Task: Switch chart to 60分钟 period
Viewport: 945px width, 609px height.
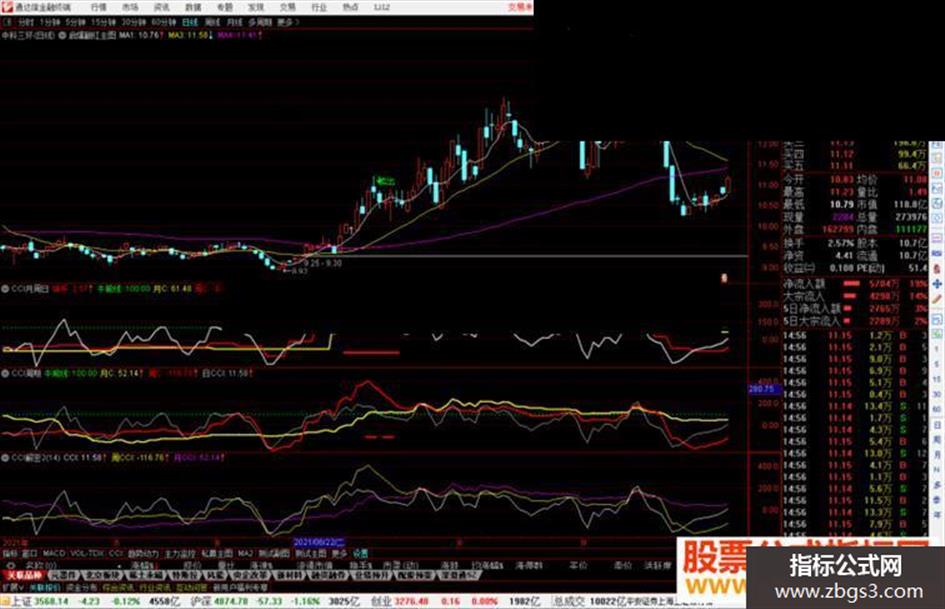Action: [x=163, y=22]
